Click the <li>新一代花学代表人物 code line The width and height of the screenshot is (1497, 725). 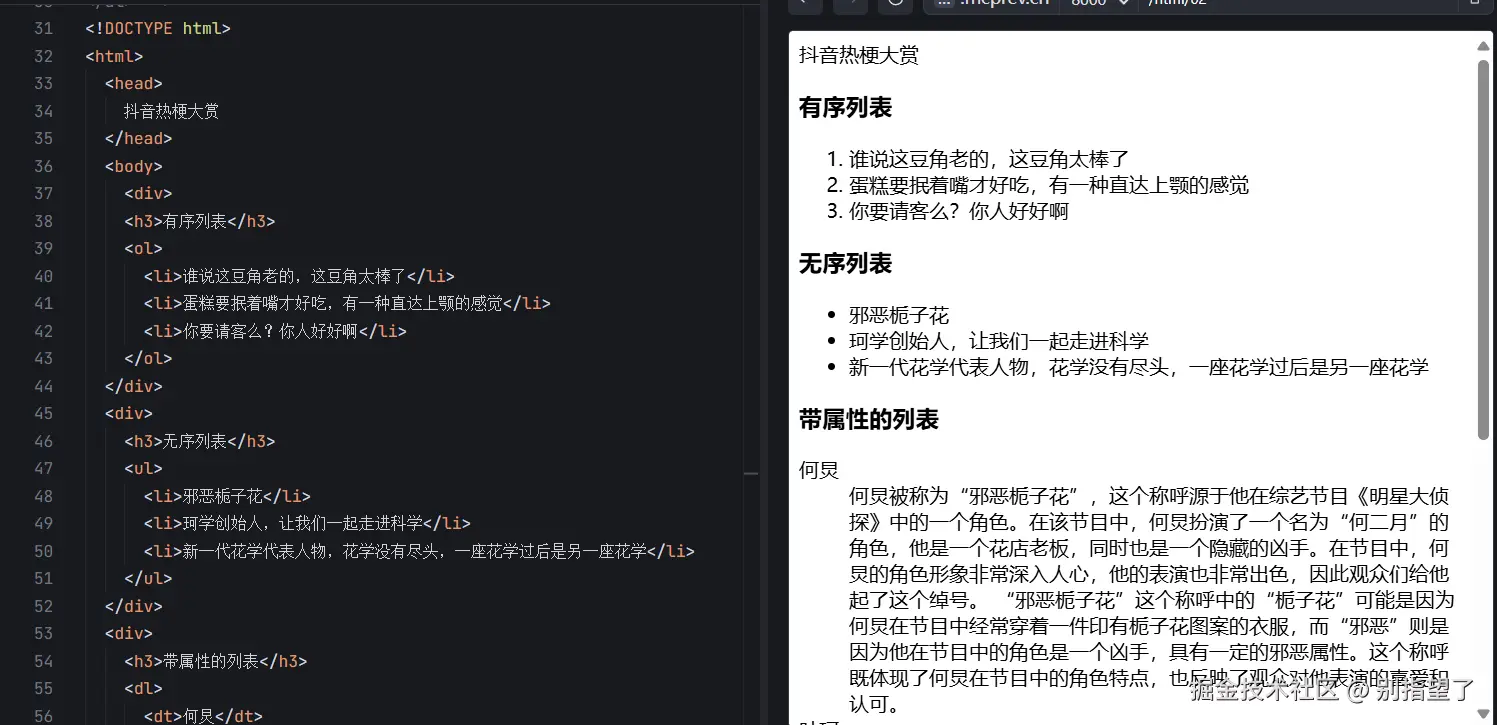pos(419,551)
